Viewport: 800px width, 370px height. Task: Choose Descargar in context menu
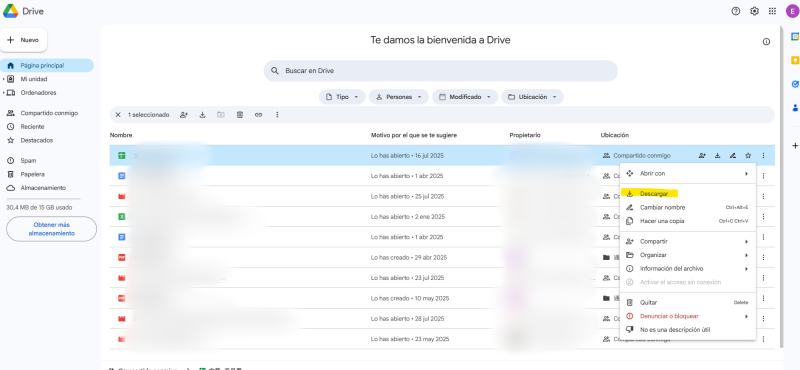point(688,194)
